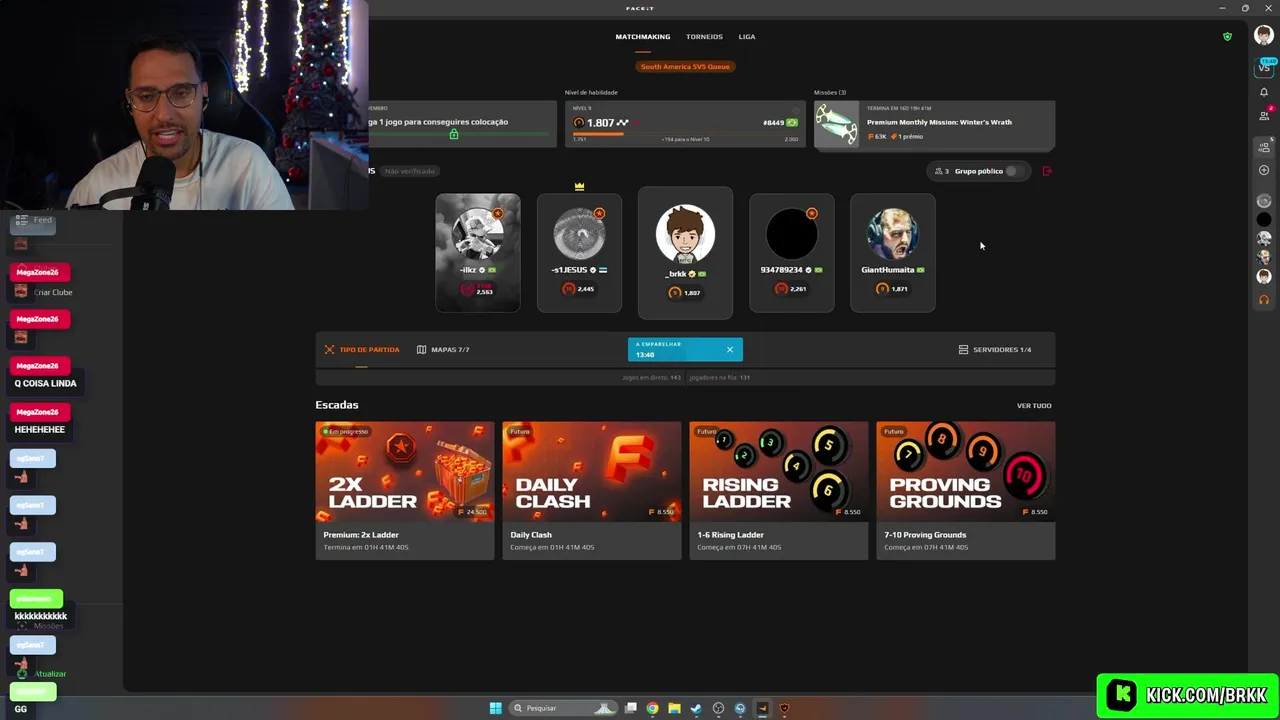Click the Jogos em direto: 143 counter
The width and height of the screenshot is (1280, 720).
coord(651,378)
